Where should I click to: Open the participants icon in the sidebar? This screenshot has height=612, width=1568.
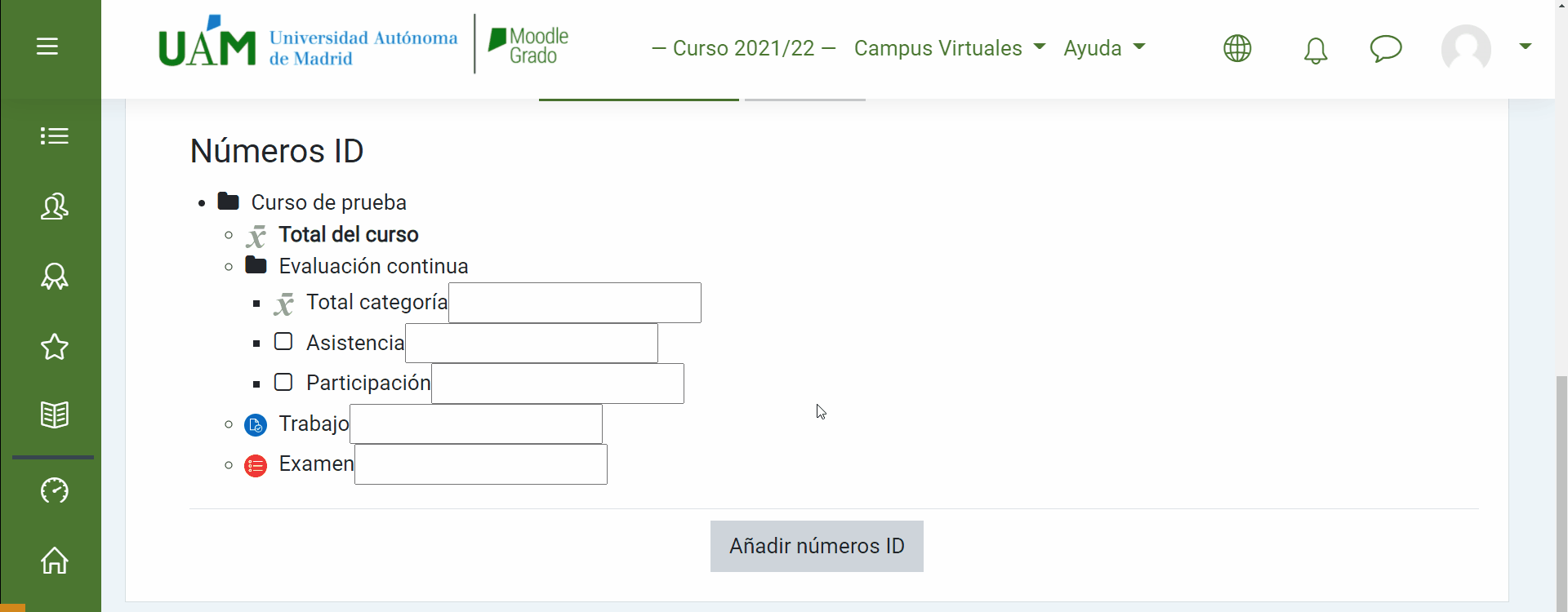coord(54,206)
